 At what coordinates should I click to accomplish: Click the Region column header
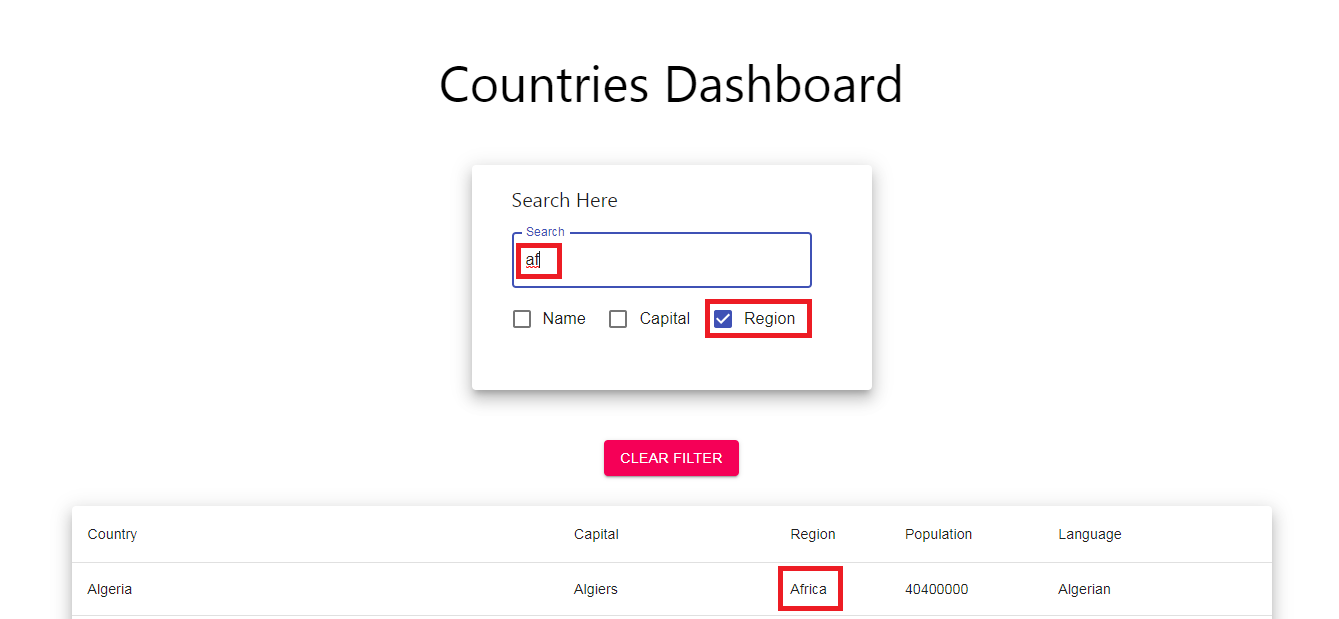[813, 534]
